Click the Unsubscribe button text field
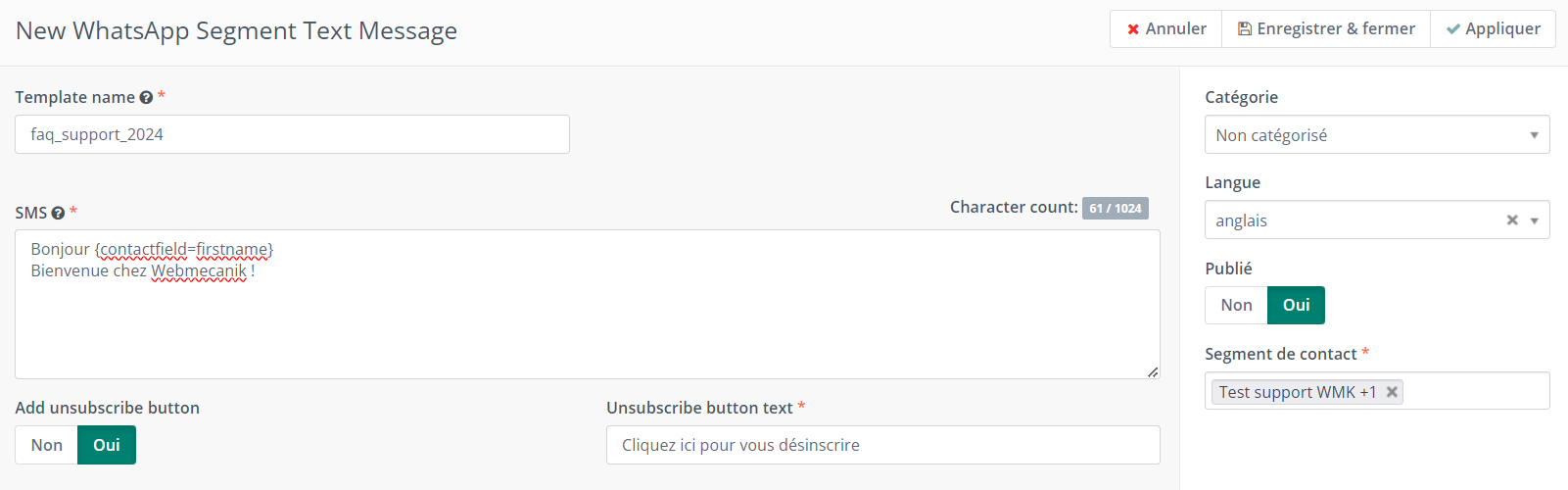Image resolution: width=1568 pixels, height=490 pixels. coord(883,445)
